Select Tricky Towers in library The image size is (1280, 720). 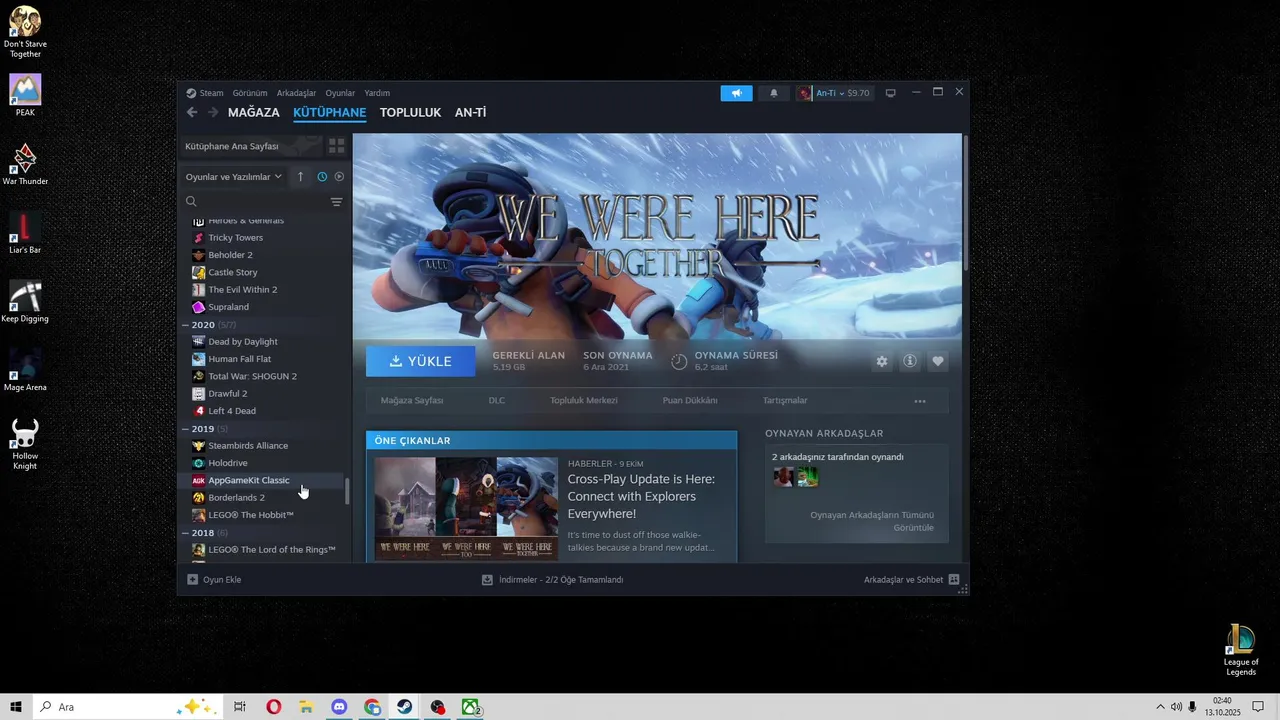click(236, 238)
